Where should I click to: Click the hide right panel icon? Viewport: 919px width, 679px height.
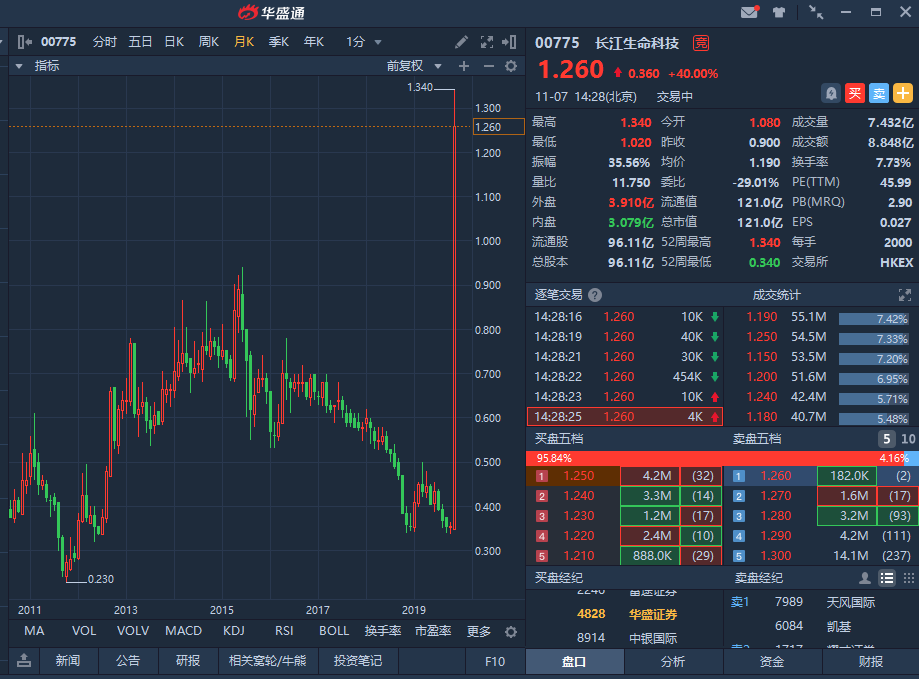509,42
